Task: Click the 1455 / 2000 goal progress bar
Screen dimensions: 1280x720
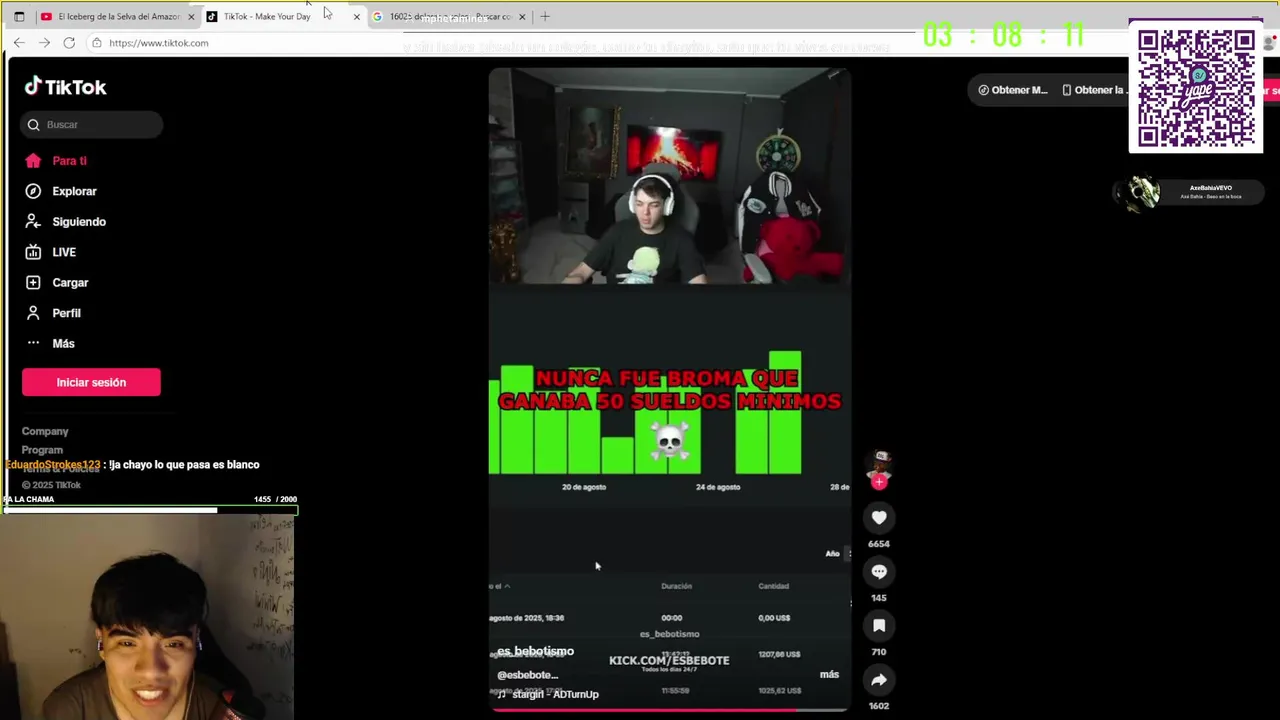Action: (150, 510)
